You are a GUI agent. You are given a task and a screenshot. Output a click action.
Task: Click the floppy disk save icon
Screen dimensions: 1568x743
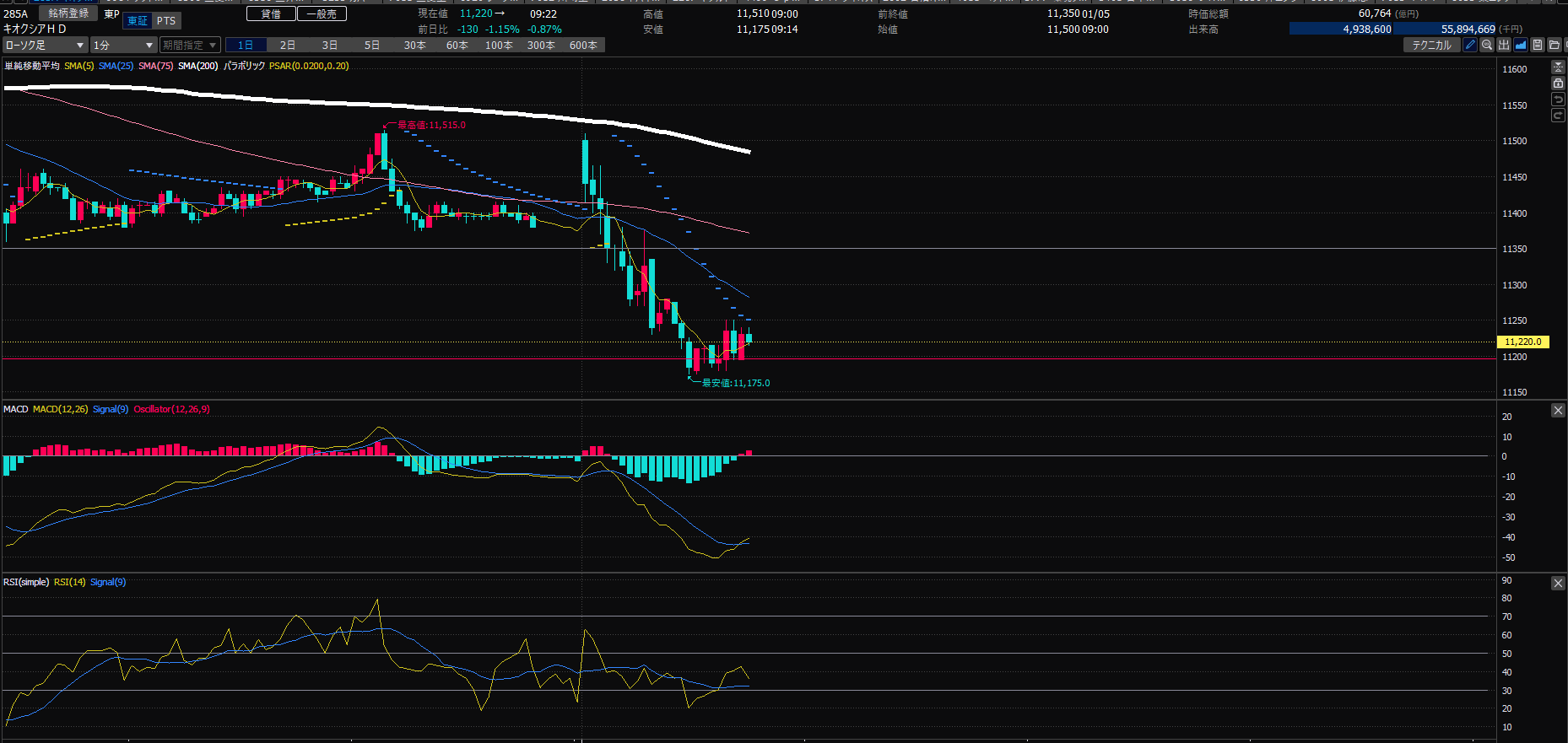click(x=1538, y=45)
